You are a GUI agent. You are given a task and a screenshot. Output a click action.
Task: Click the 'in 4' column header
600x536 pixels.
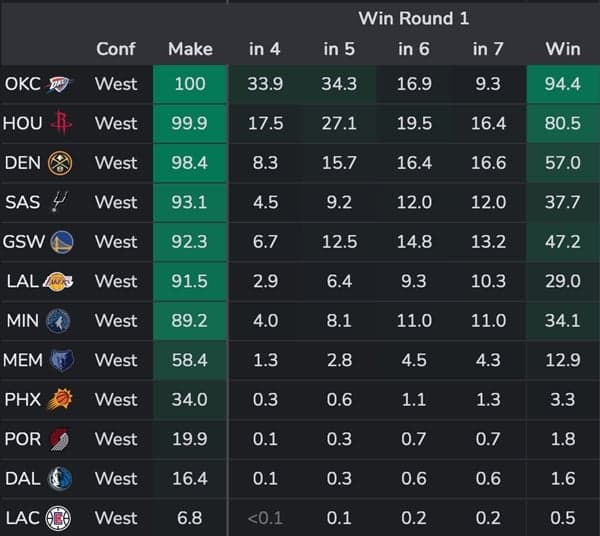(x=264, y=49)
